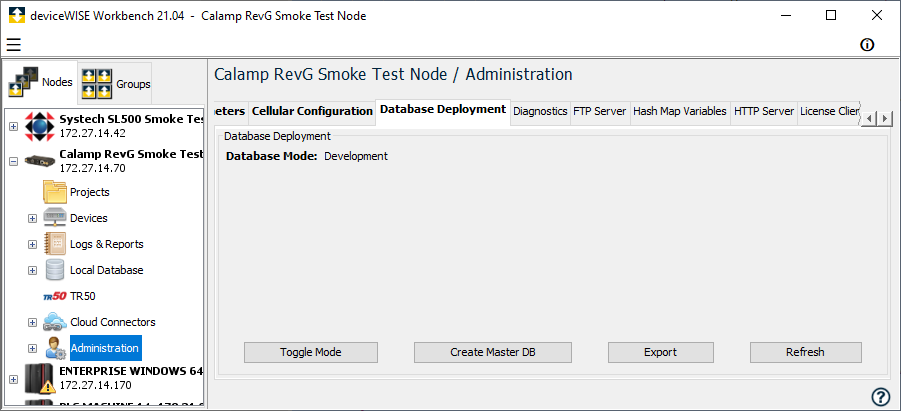Click the Systech SL500 node globe icon

[40, 126]
